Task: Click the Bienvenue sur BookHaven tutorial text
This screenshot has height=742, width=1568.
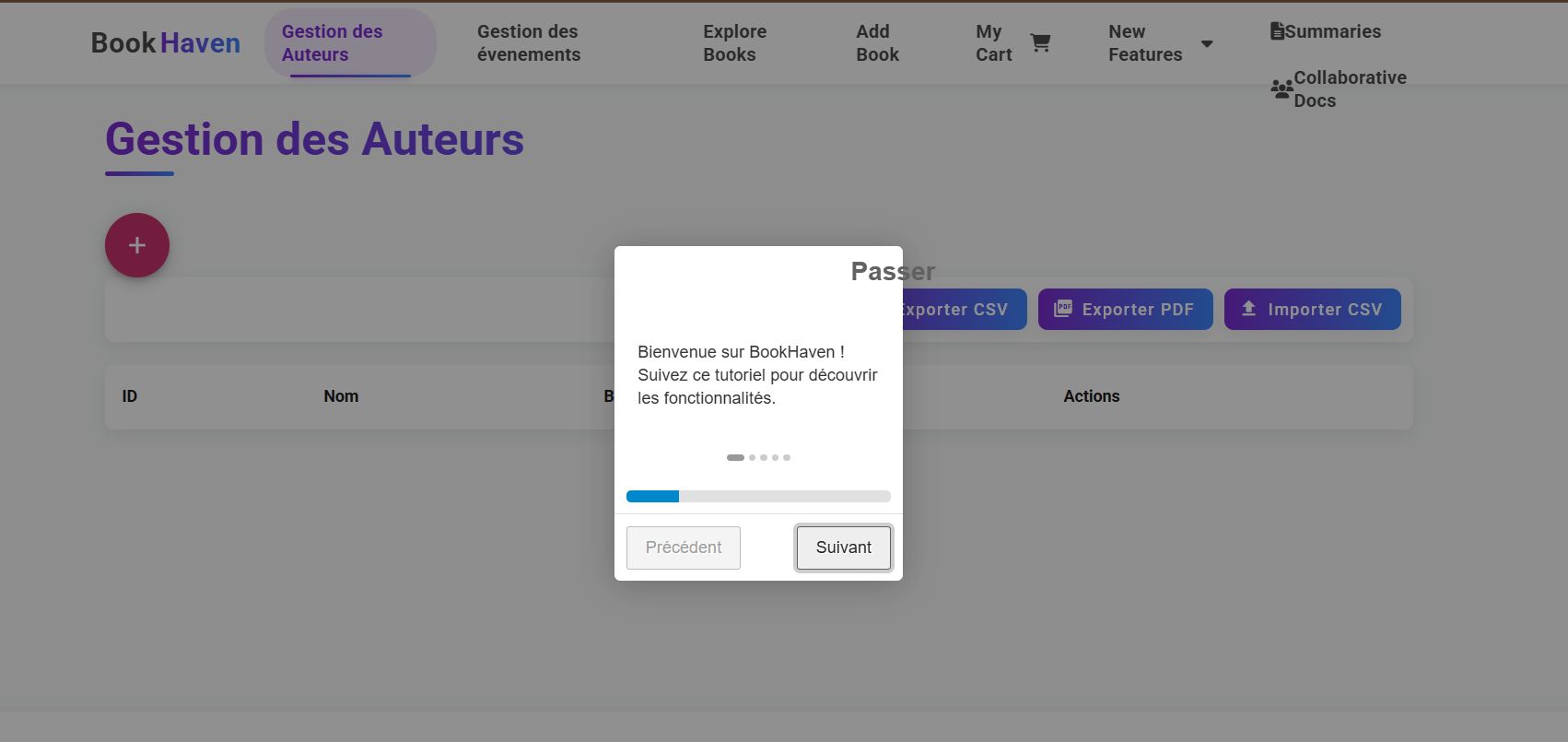Action: point(757,375)
